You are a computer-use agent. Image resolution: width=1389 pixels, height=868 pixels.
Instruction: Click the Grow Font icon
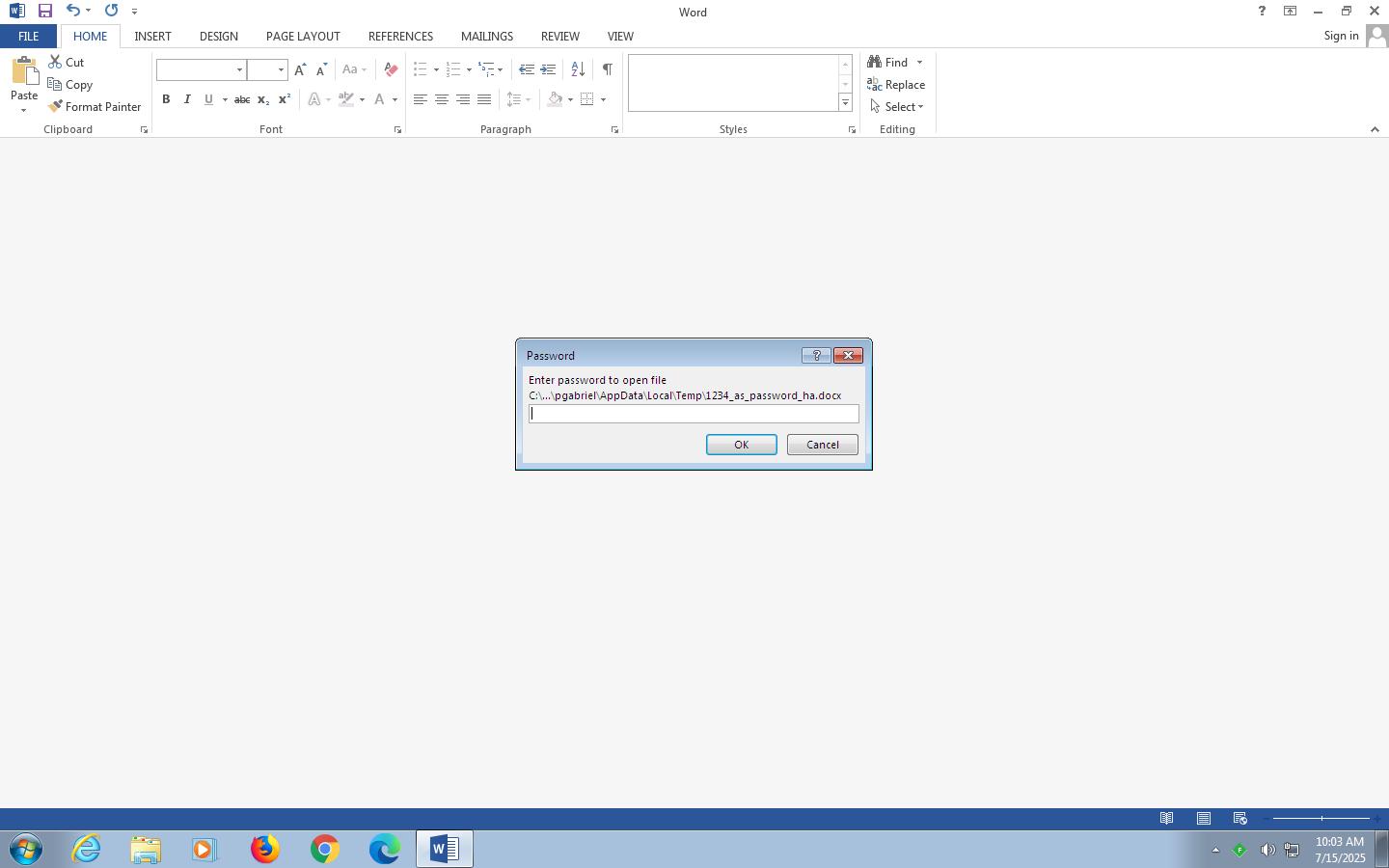300,69
